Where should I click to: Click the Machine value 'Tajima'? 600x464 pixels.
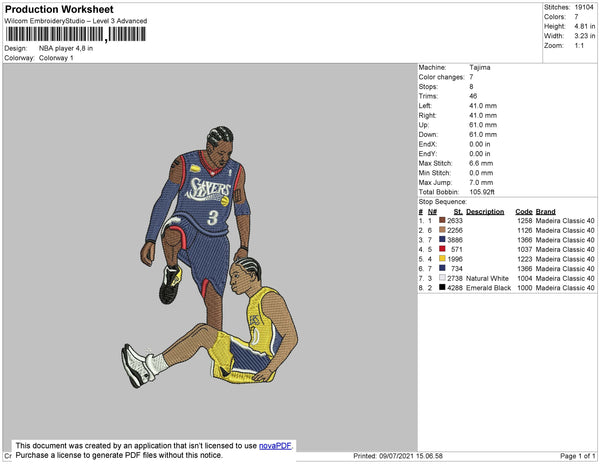tap(480, 67)
